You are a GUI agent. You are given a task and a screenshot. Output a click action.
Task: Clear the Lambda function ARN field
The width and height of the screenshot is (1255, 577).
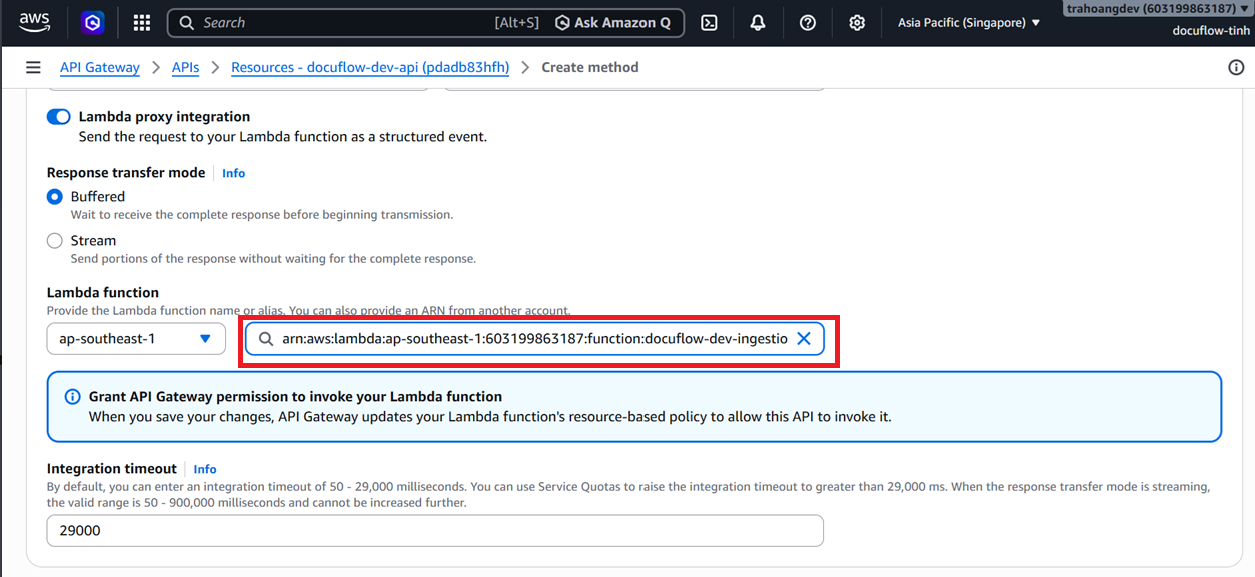[803, 338]
